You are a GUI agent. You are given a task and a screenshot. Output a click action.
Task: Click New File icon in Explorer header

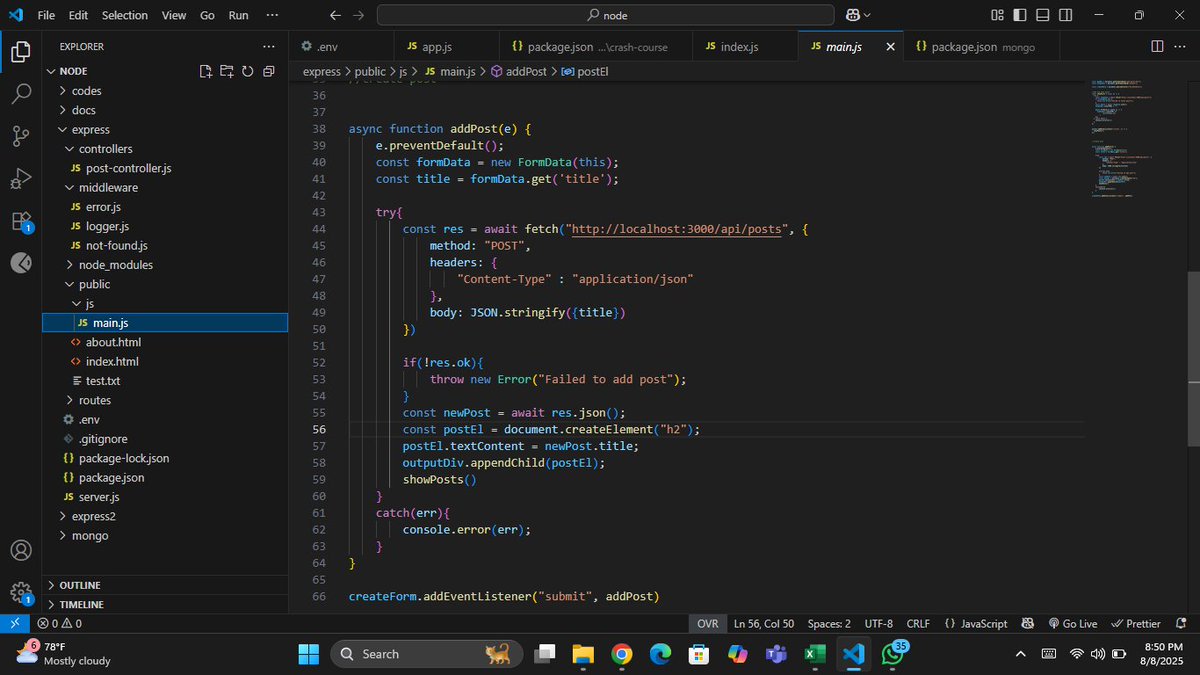pyautogui.click(x=205, y=71)
